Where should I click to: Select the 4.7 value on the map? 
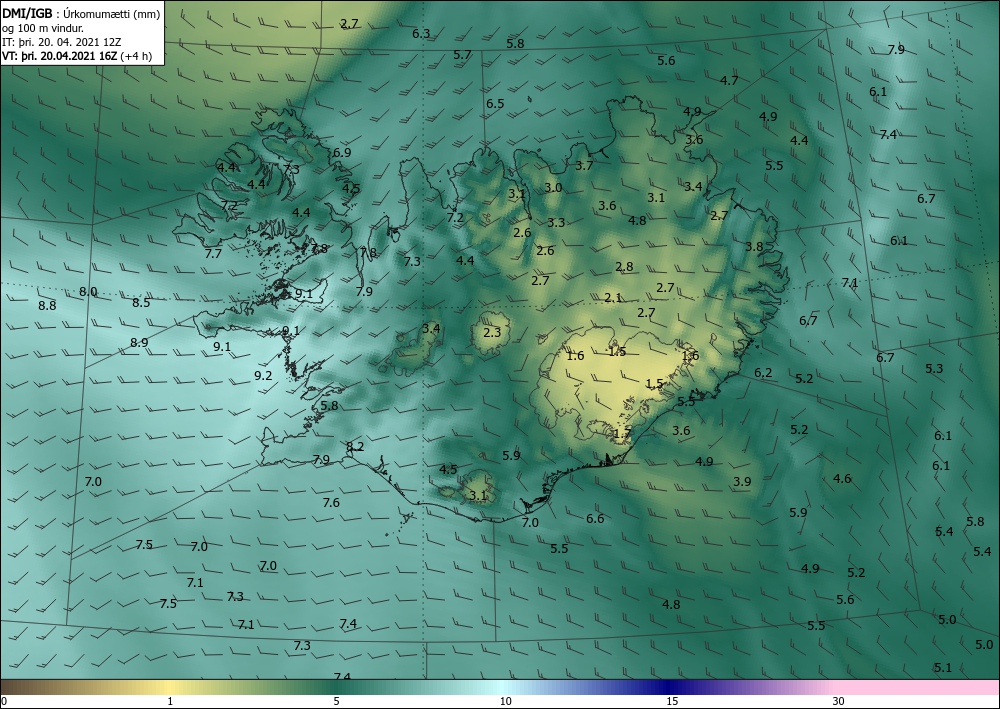[x=729, y=80]
